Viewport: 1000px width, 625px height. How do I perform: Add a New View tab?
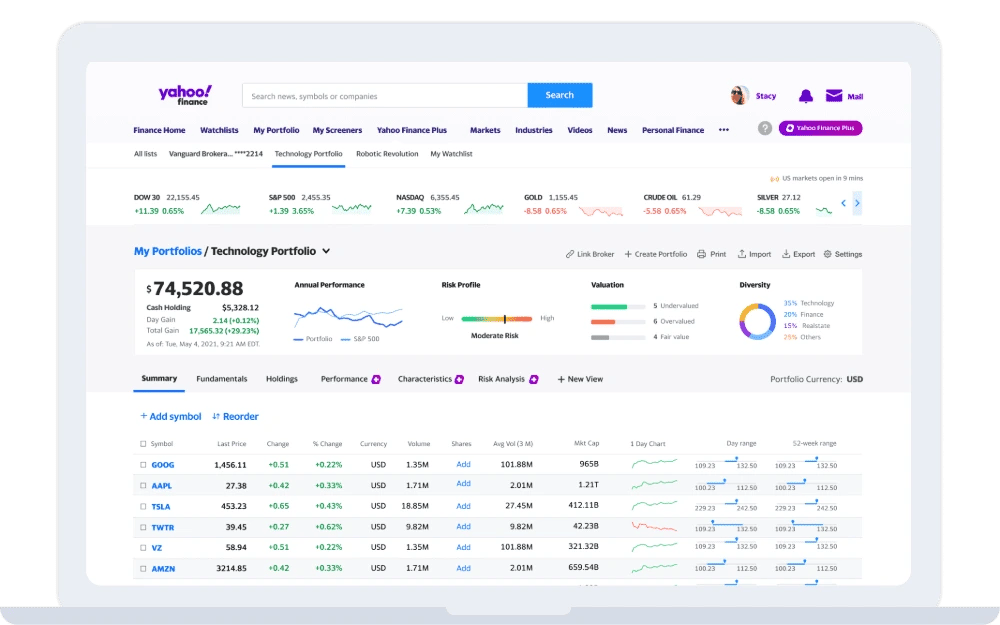click(x=580, y=379)
